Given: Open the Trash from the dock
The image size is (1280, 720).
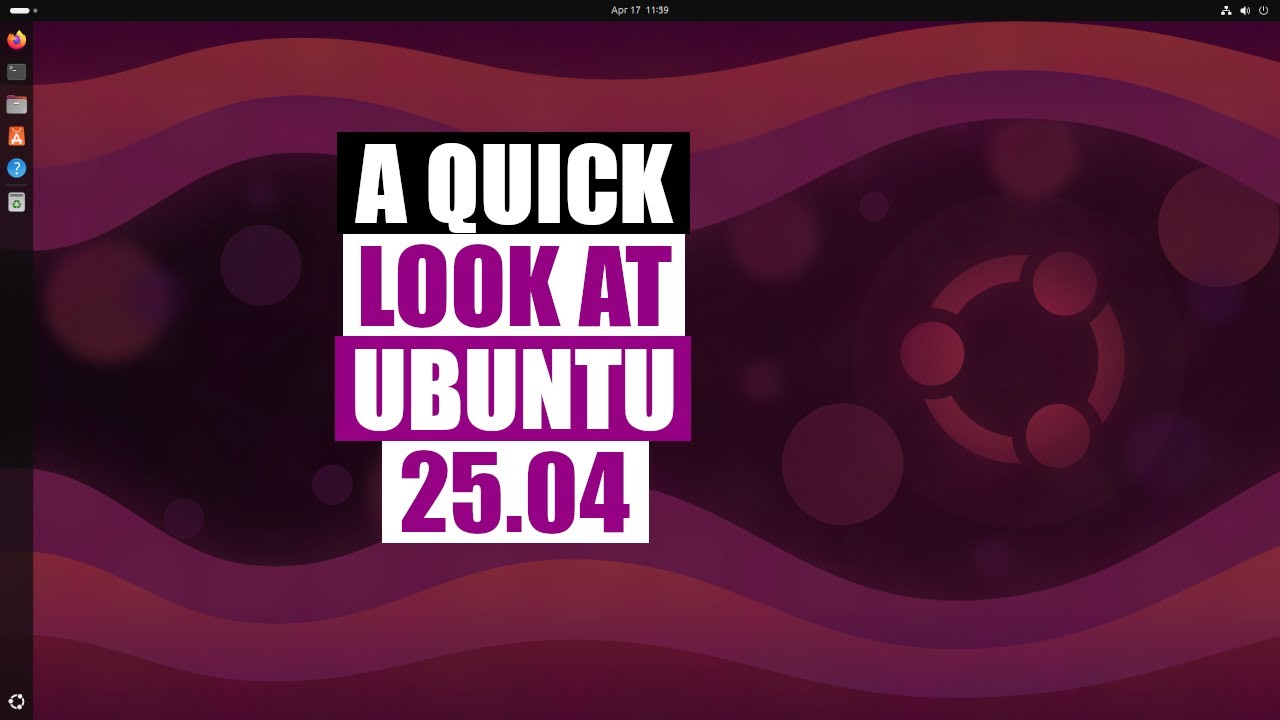Looking at the screenshot, I should click(x=16, y=203).
